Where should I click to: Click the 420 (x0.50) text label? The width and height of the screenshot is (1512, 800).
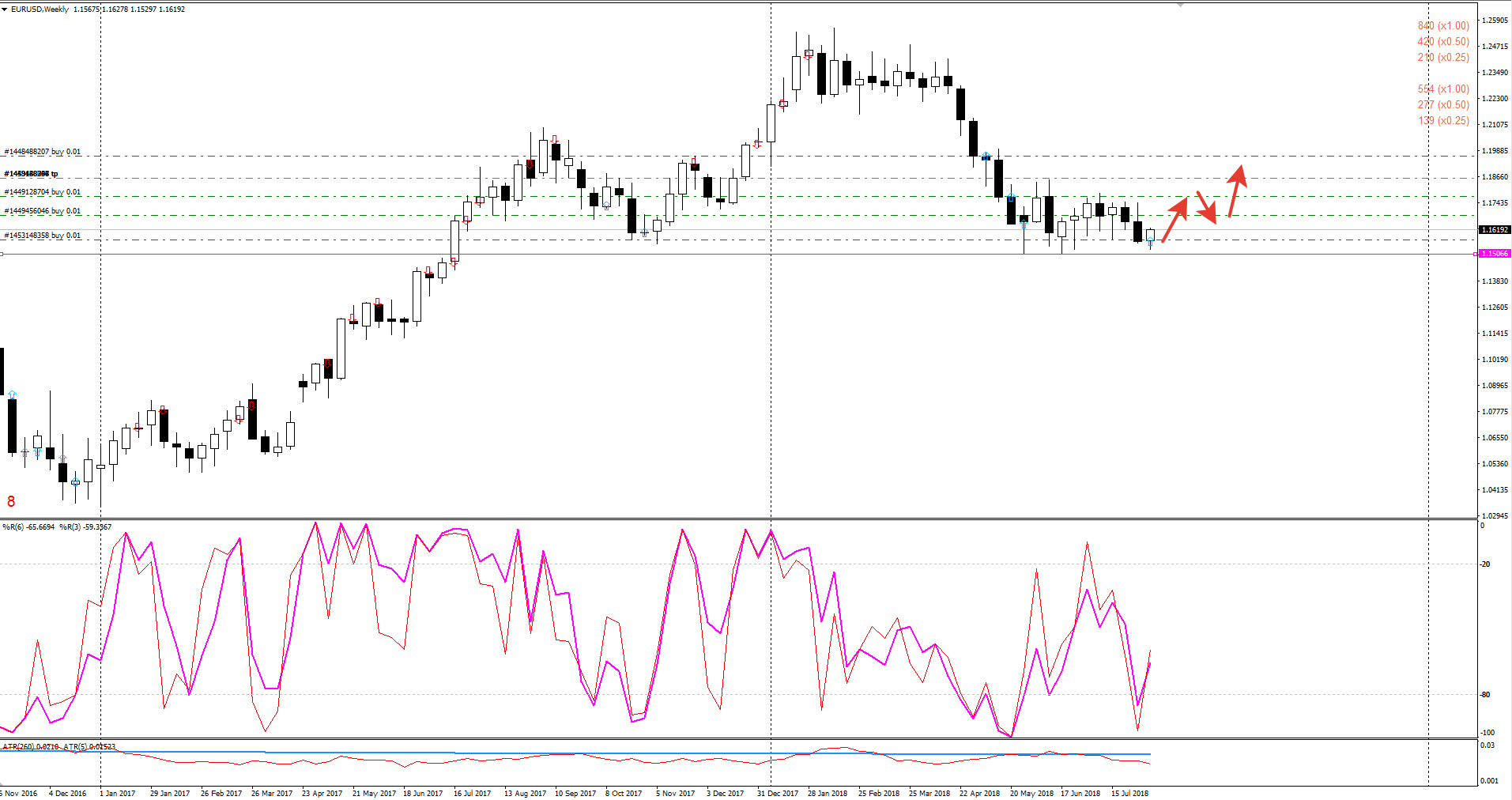(x=1443, y=42)
